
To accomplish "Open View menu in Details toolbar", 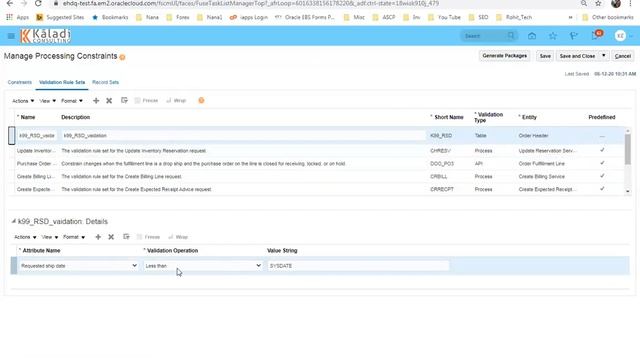I will pyautogui.click(x=49, y=237).
